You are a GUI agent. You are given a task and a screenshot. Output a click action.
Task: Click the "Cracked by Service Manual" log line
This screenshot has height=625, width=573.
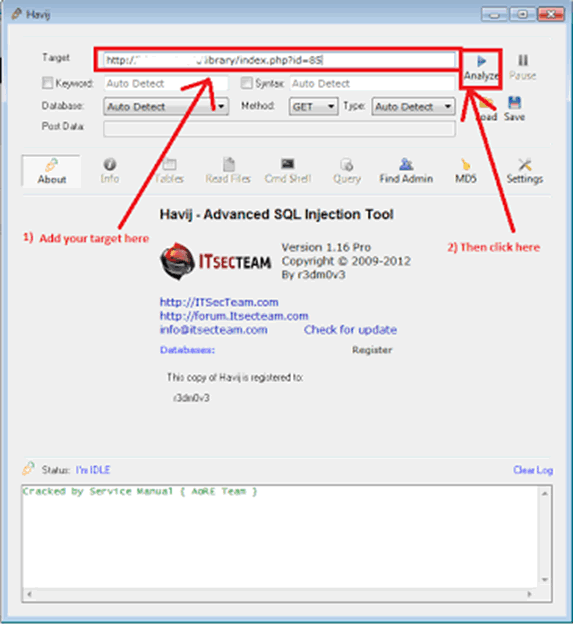point(140,491)
